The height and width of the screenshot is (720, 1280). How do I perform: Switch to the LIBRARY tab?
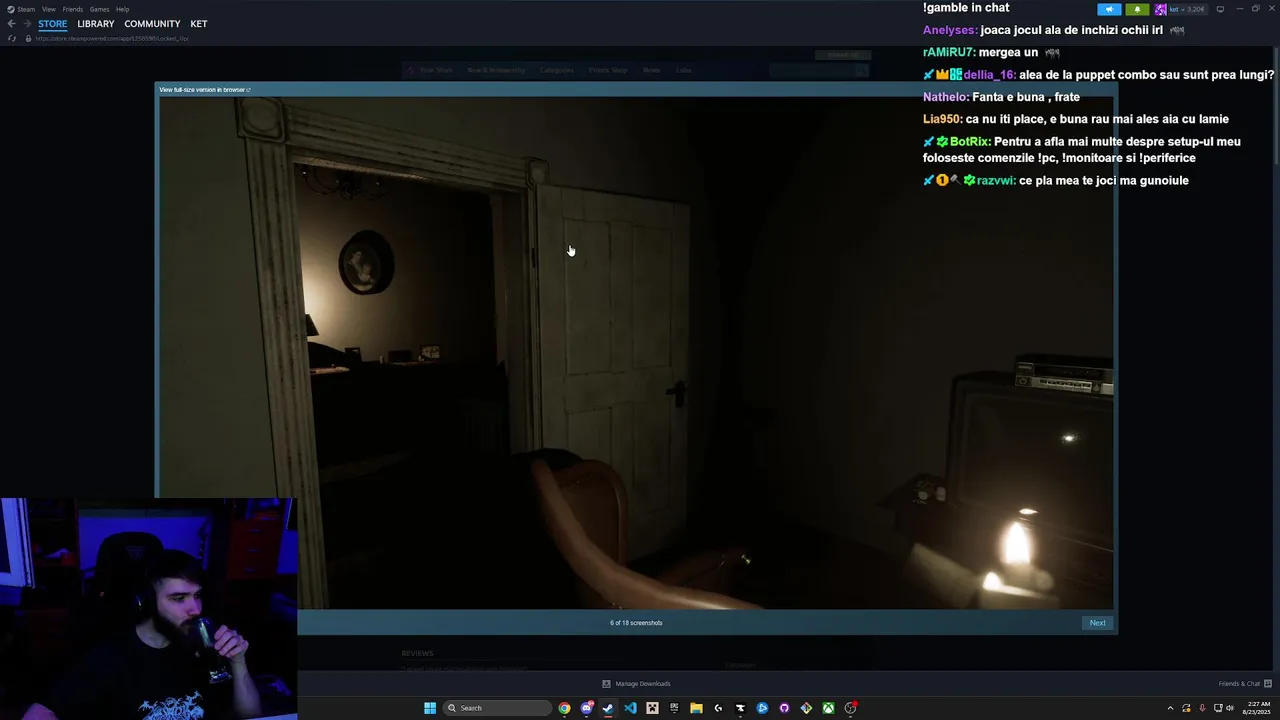tap(96, 24)
